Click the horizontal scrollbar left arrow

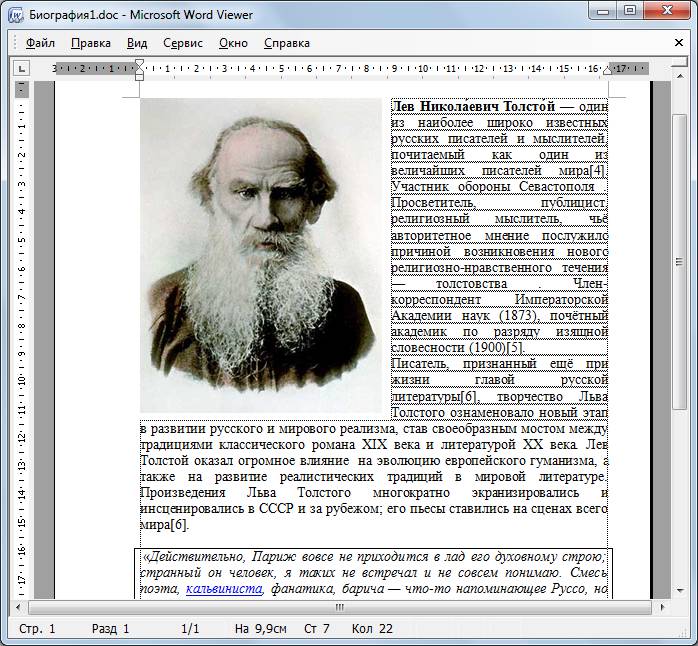point(18,607)
